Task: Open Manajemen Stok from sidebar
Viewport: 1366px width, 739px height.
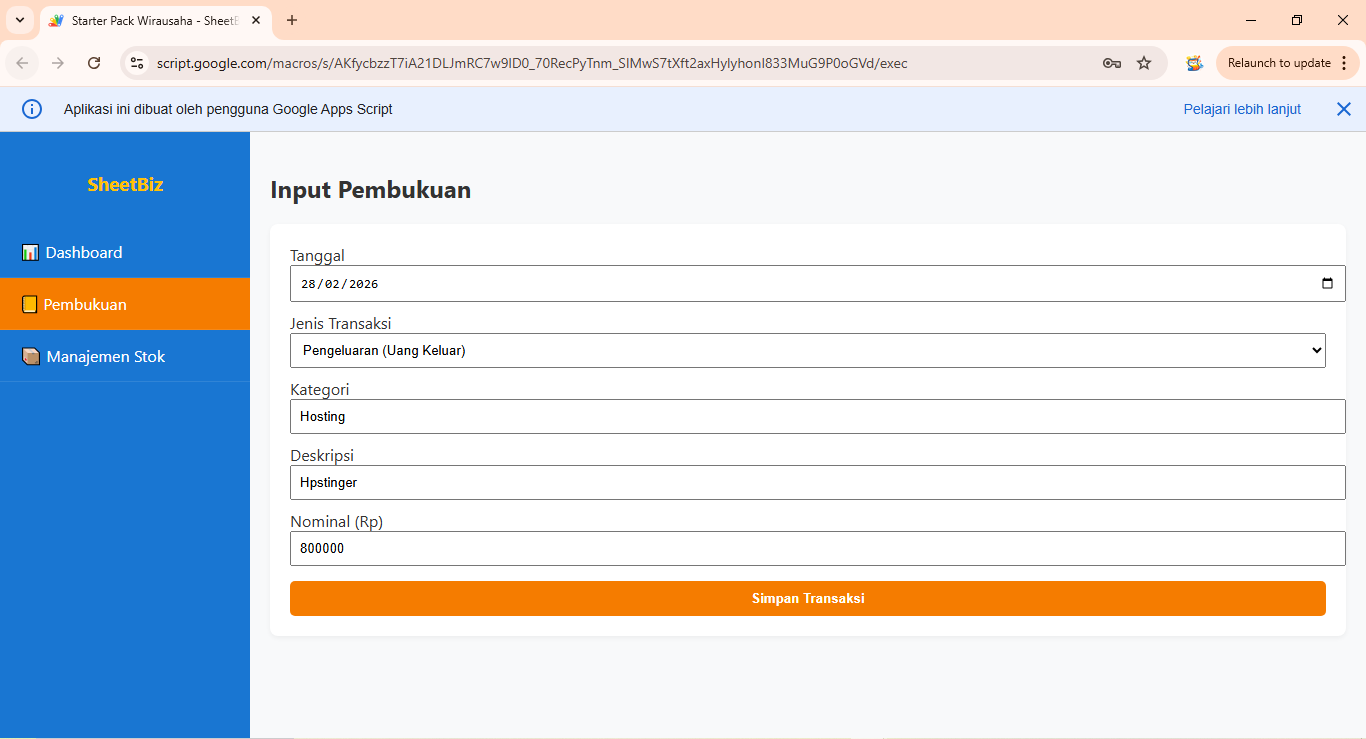Action: [x=105, y=357]
